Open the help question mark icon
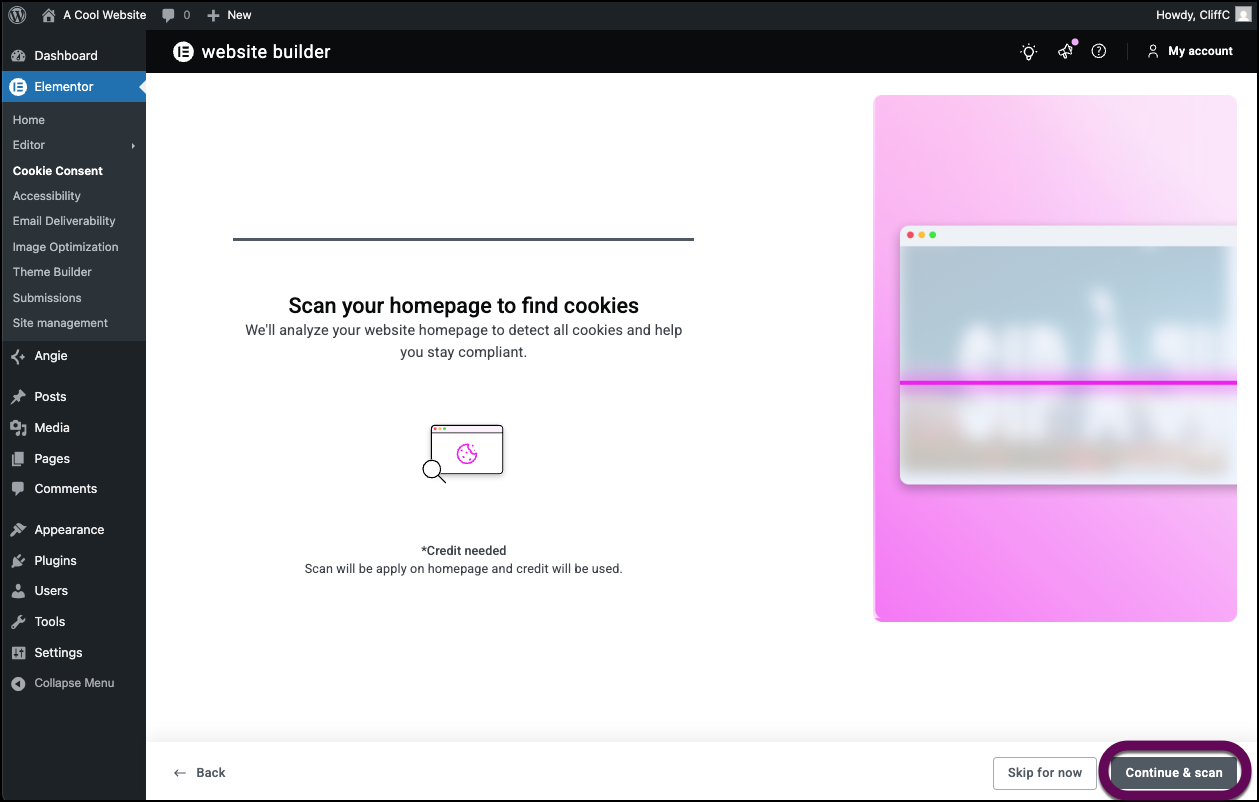Viewport: 1259px width, 802px height. pyautogui.click(x=1099, y=51)
